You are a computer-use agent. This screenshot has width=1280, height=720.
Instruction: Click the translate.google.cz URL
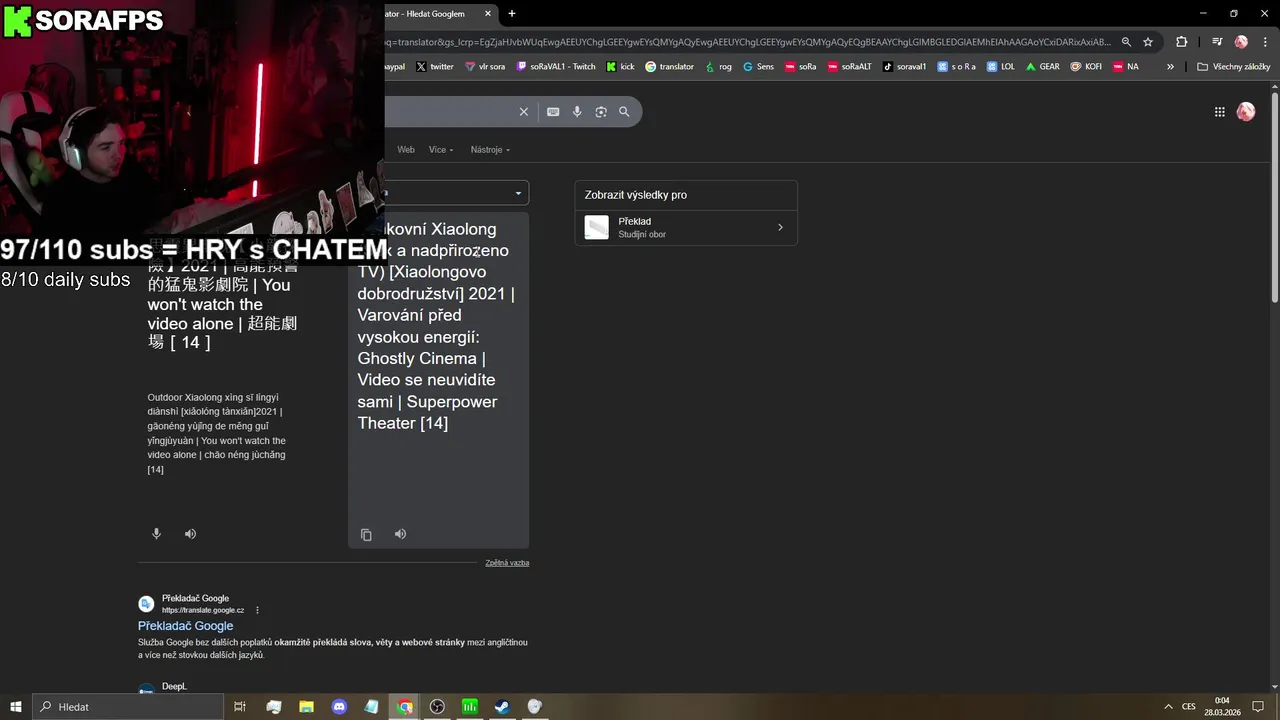(x=203, y=610)
